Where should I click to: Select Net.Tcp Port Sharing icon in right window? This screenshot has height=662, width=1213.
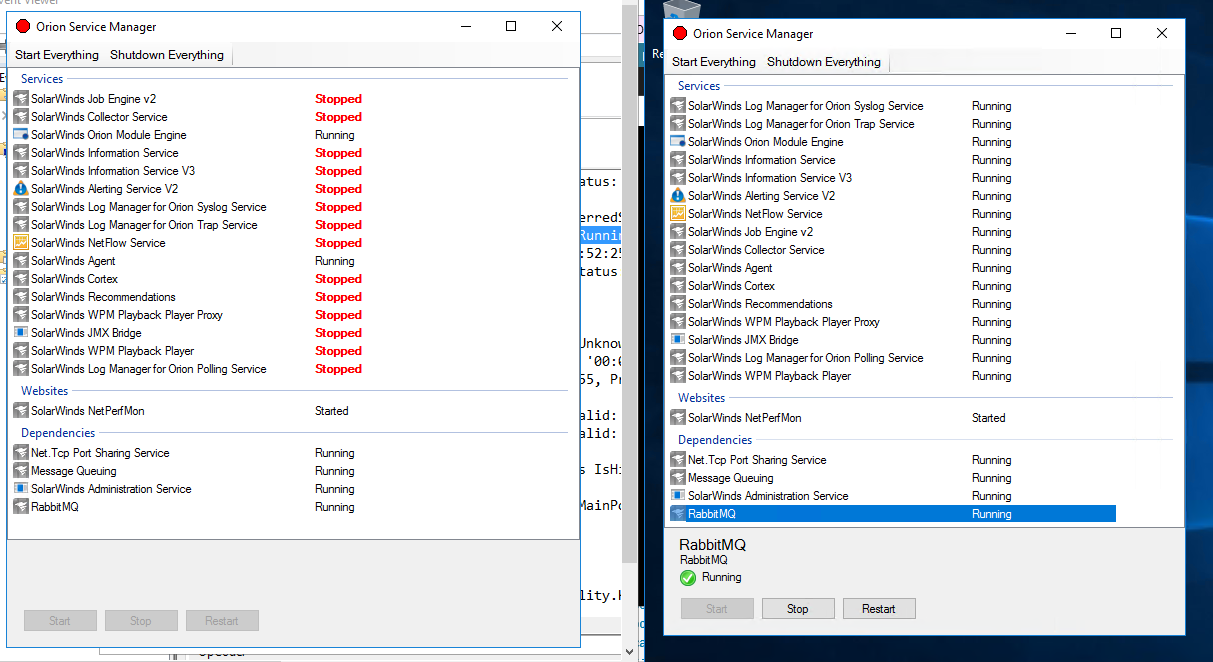(x=678, y=460)
